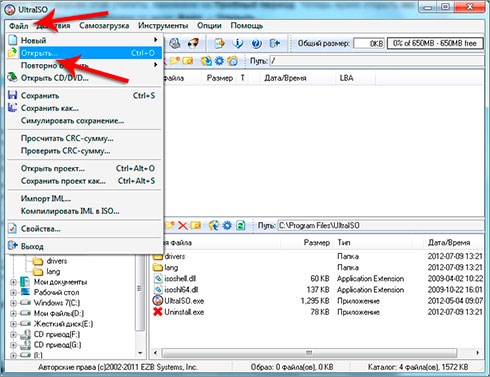
Task: Click the isoshell.dll file icon
Action: (x=158, y=278)
